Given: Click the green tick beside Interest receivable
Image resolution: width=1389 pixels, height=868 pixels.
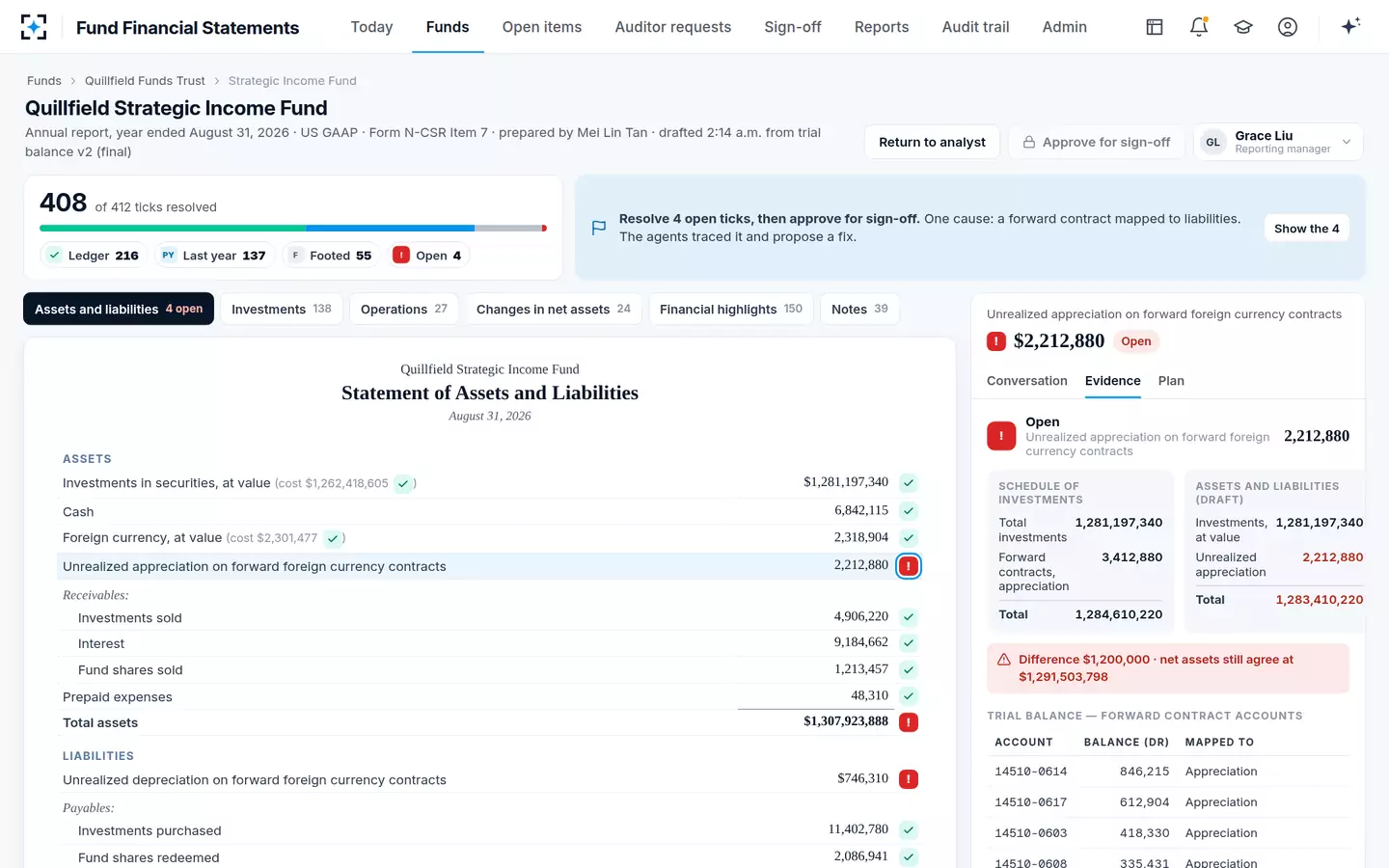Looking at the screenshot, I should click(x=909, y=643).
